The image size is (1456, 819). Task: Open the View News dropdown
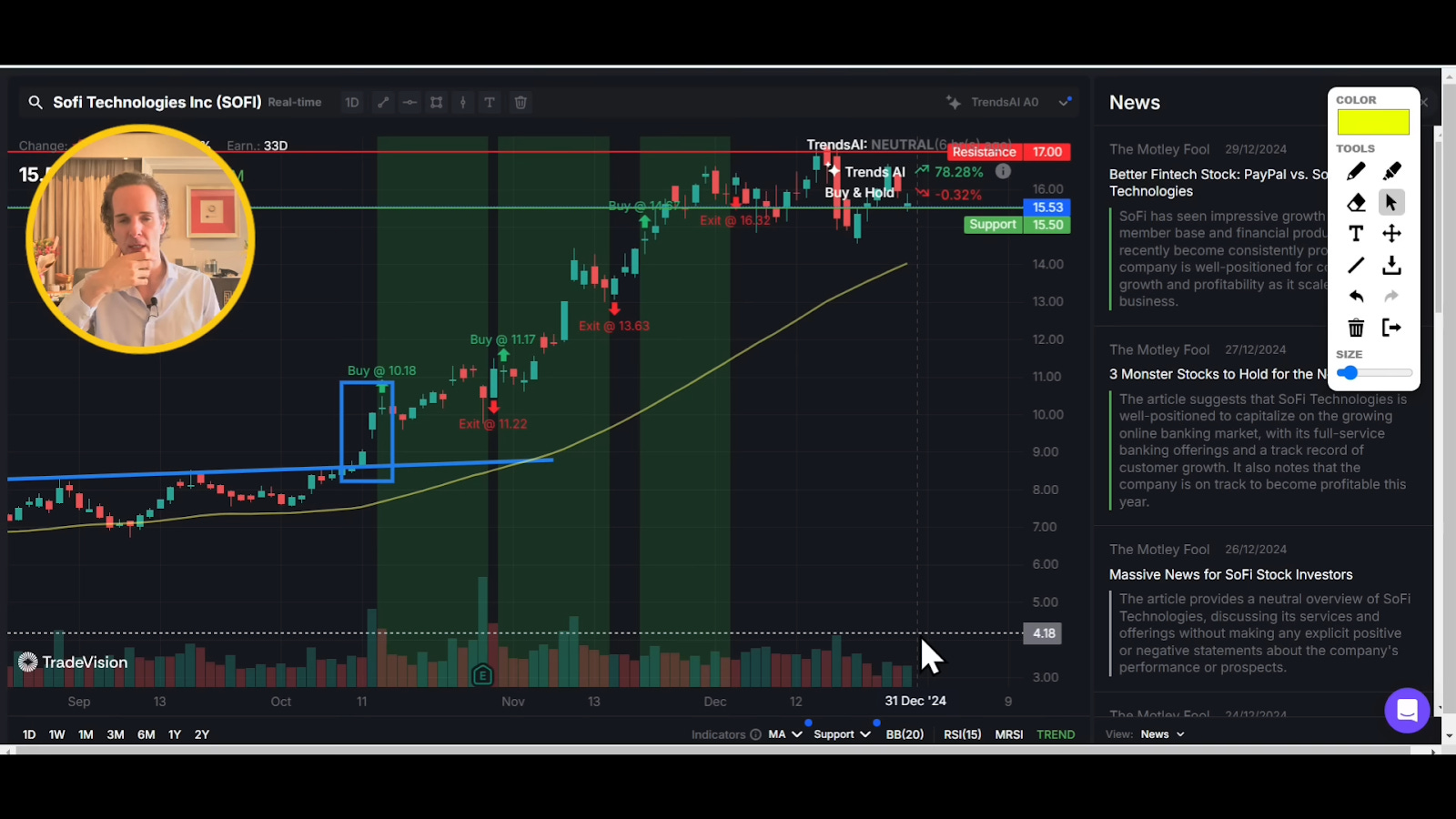click(1162, 734)
